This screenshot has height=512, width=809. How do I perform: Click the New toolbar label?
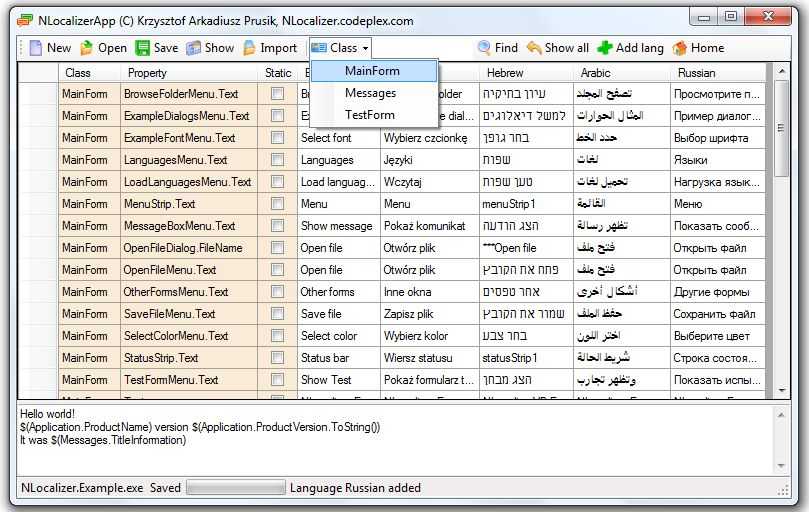59,48
